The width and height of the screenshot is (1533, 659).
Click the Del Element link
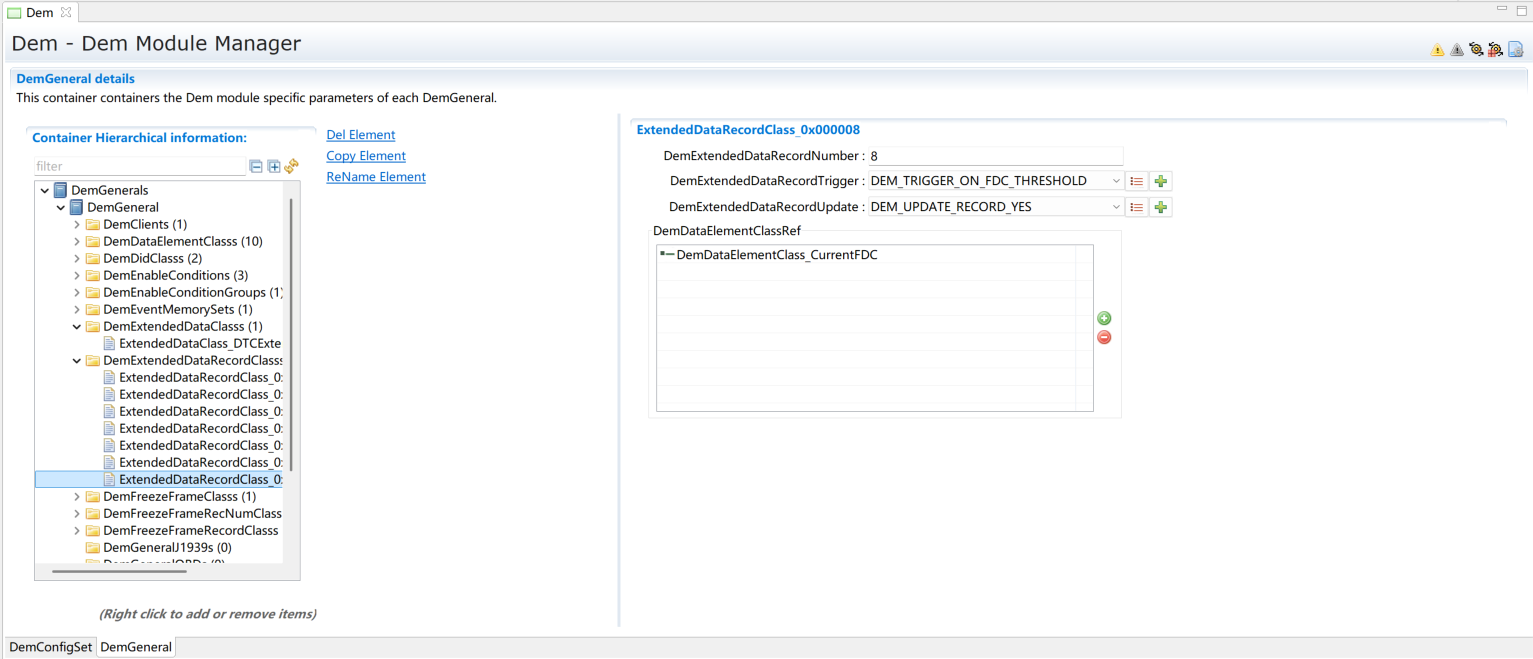pyautogui.click(x=360, y=135)
